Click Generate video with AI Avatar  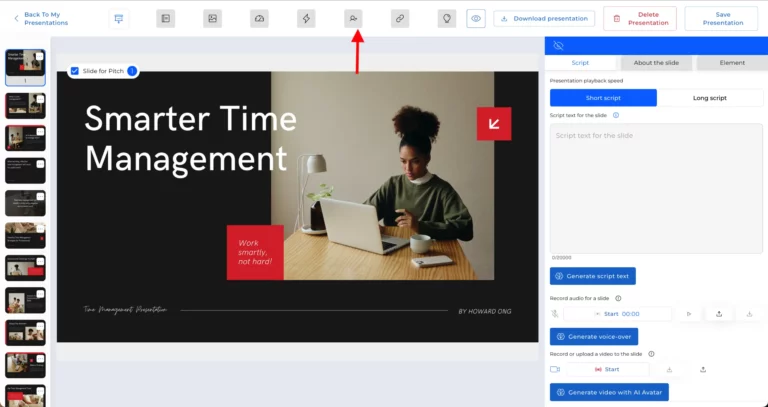pos(609,392)
